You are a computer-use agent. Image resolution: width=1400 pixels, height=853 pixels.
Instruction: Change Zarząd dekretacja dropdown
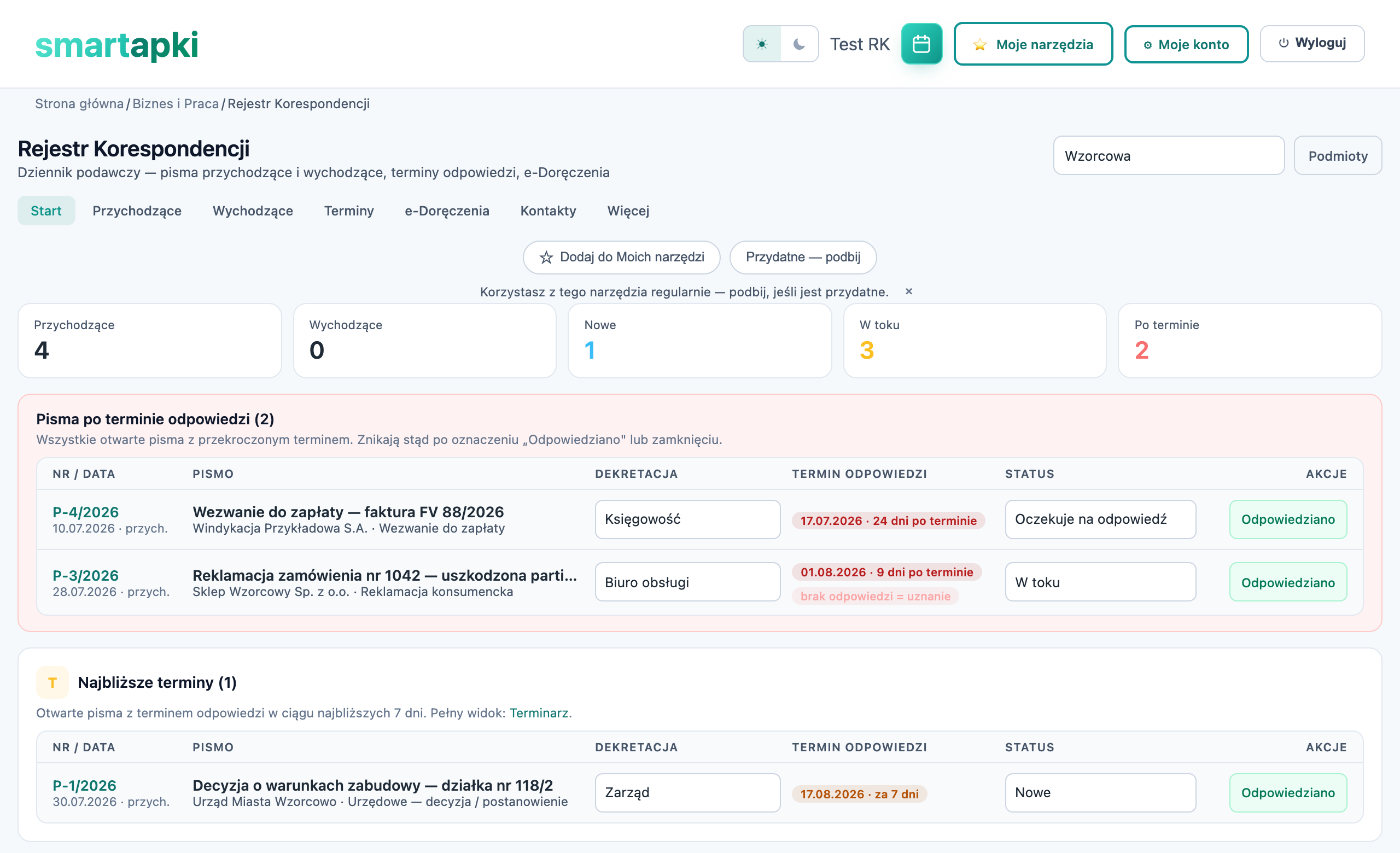687,793
